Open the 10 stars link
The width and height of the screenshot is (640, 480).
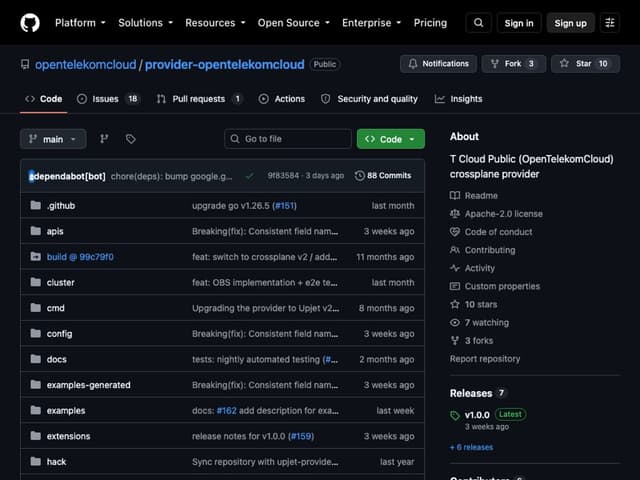coord(481,304)
